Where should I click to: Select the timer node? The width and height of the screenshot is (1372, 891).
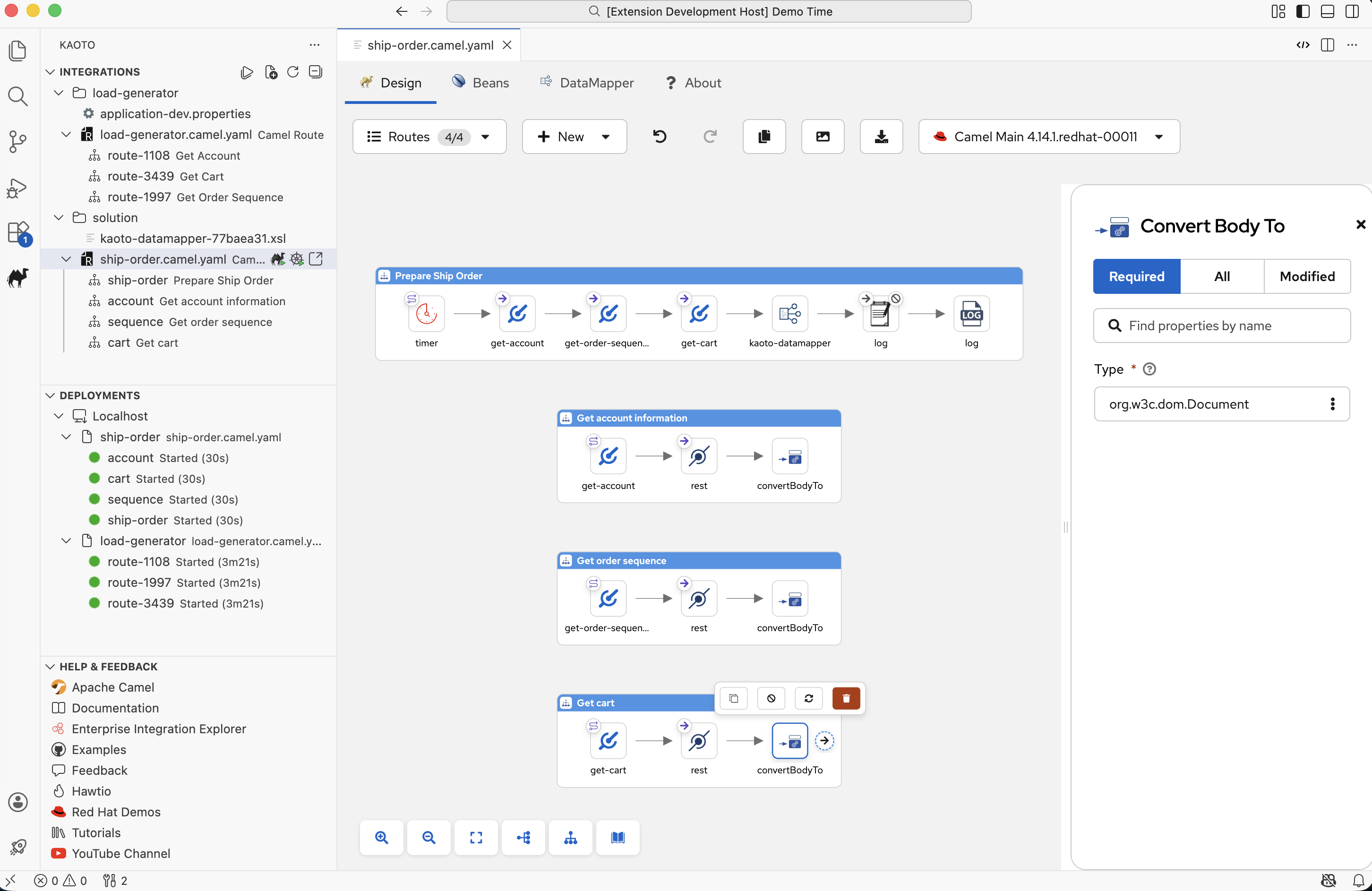point(426,314)
